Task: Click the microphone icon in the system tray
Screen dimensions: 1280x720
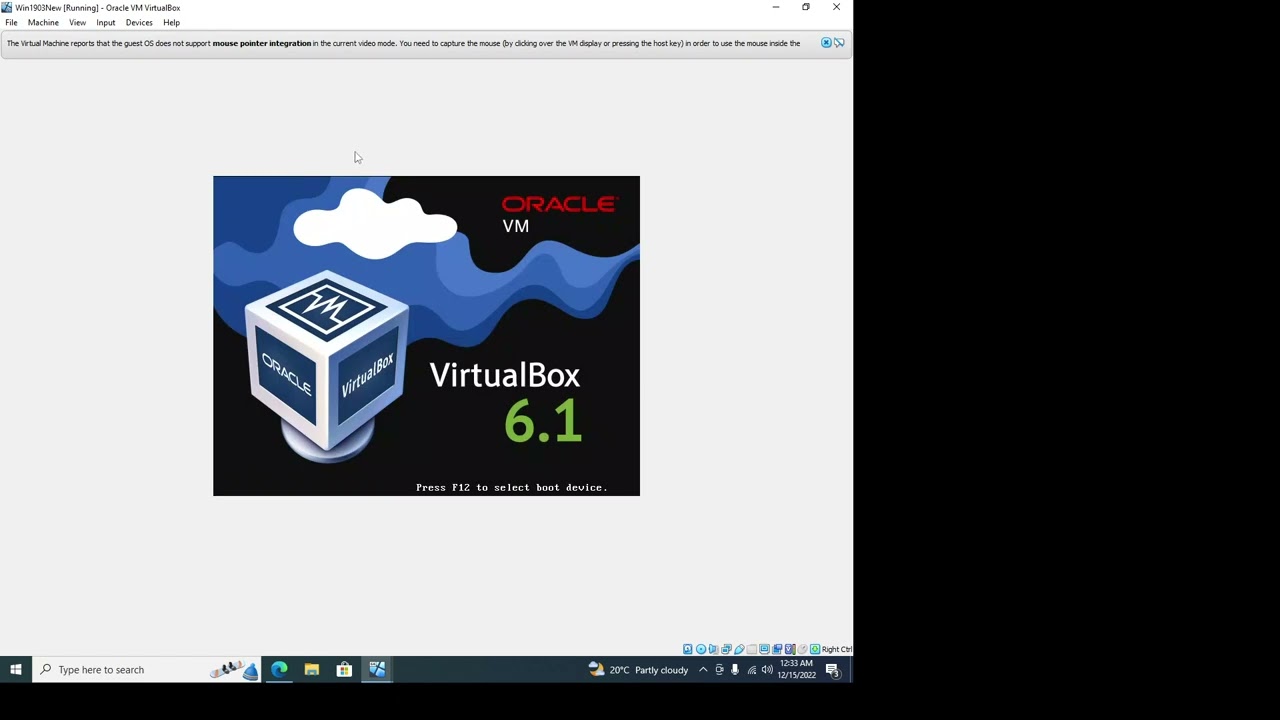Action: pos(735,670)
